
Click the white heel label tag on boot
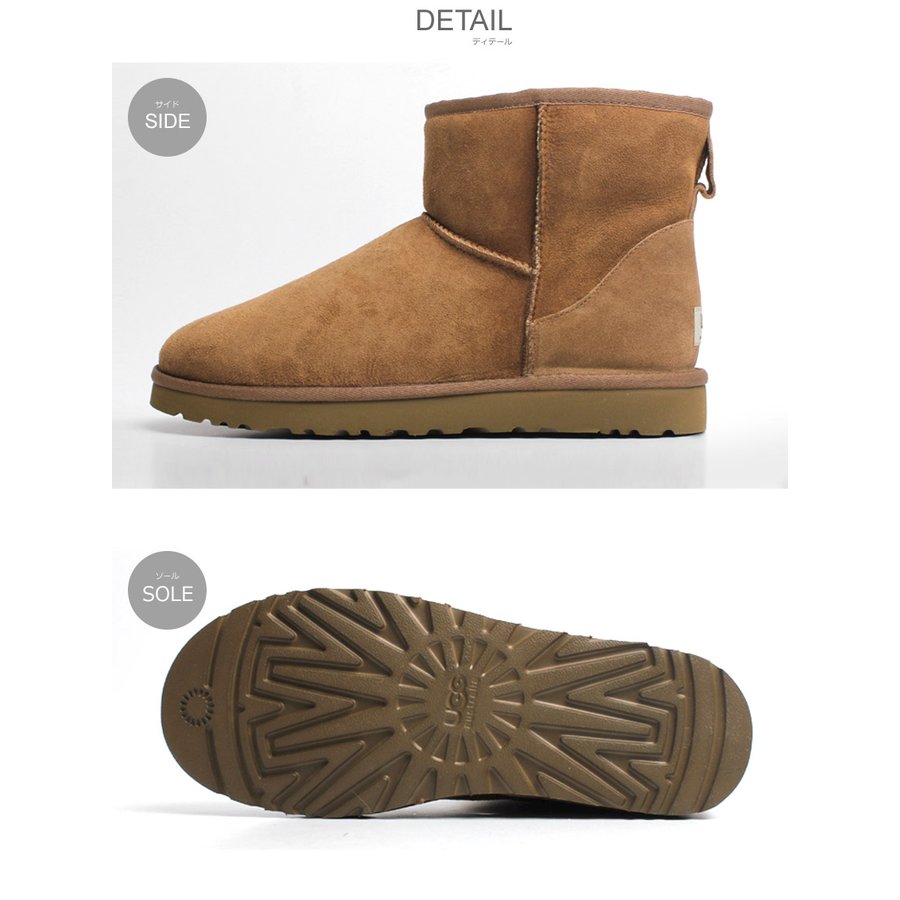[x=699, y=325]
